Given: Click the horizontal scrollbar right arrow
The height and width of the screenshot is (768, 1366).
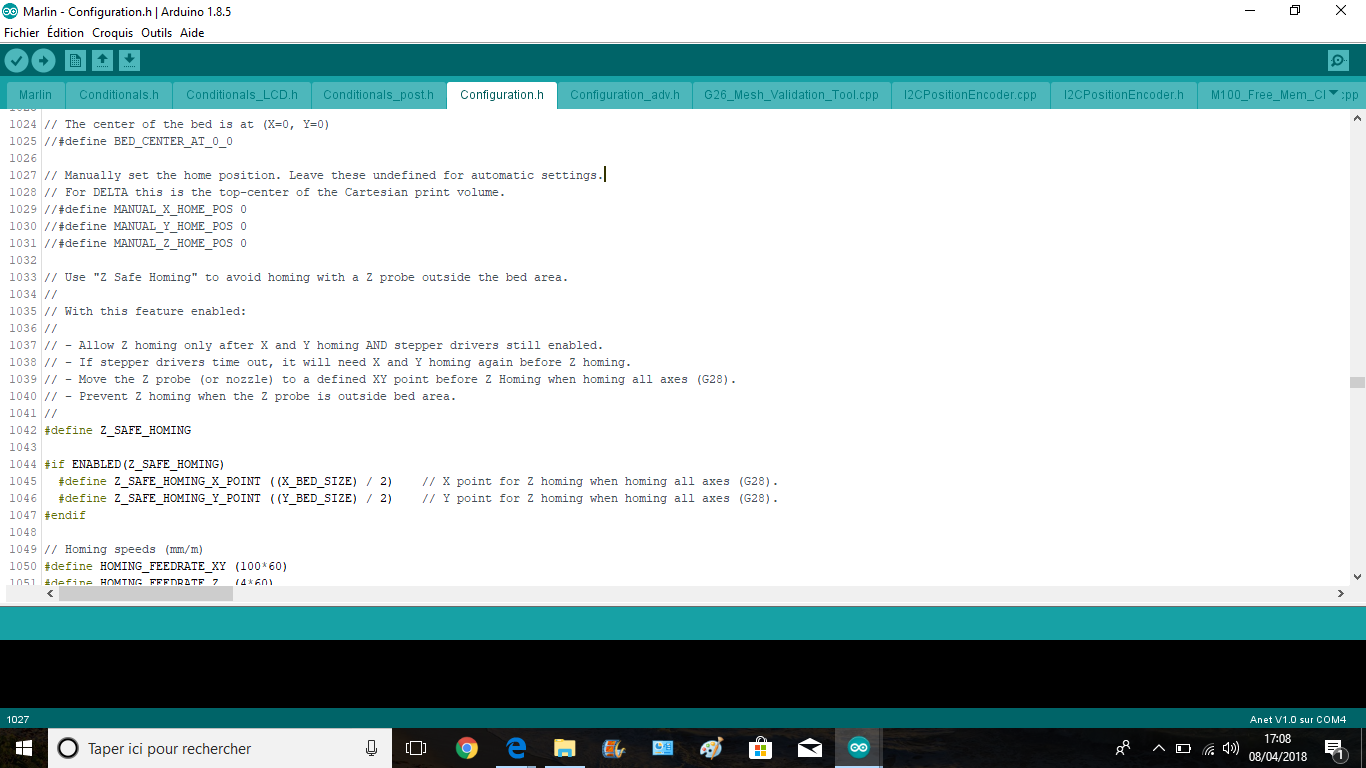Looking at the screenshot, I should 1340,593.
